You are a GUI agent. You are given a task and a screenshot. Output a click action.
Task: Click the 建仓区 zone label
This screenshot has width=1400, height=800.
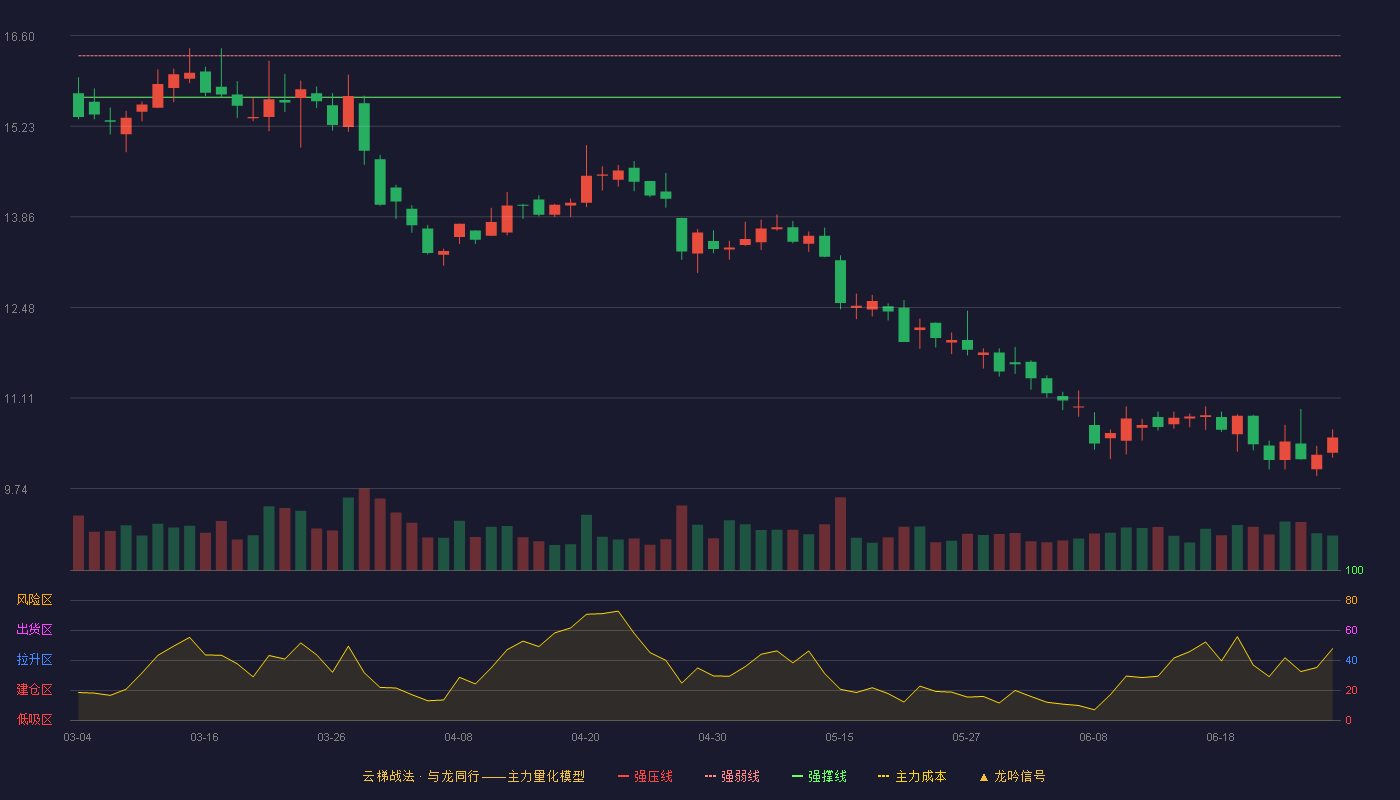tap(34, 690)
